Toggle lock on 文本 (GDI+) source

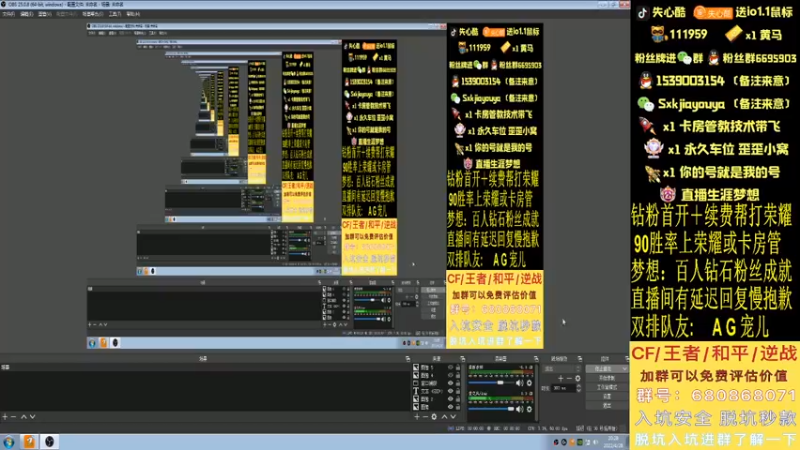[458, 391]
